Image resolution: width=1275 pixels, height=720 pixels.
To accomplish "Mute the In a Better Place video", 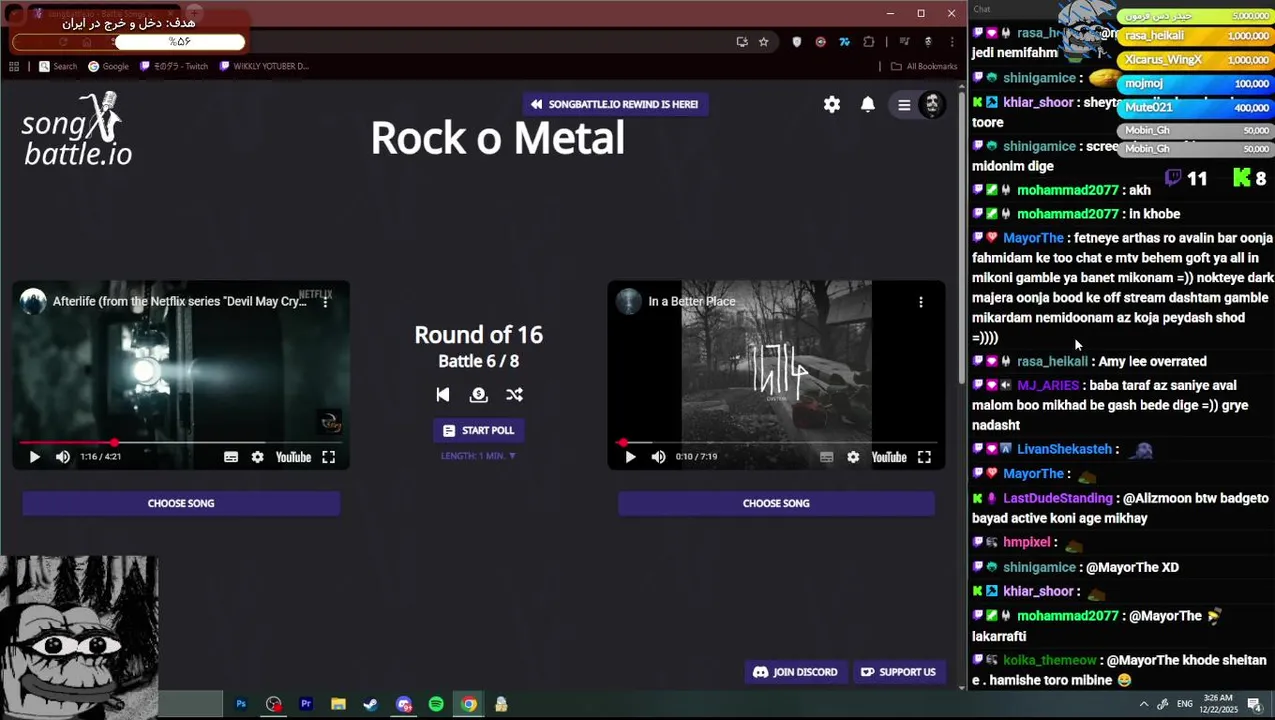I will [658, 457].
